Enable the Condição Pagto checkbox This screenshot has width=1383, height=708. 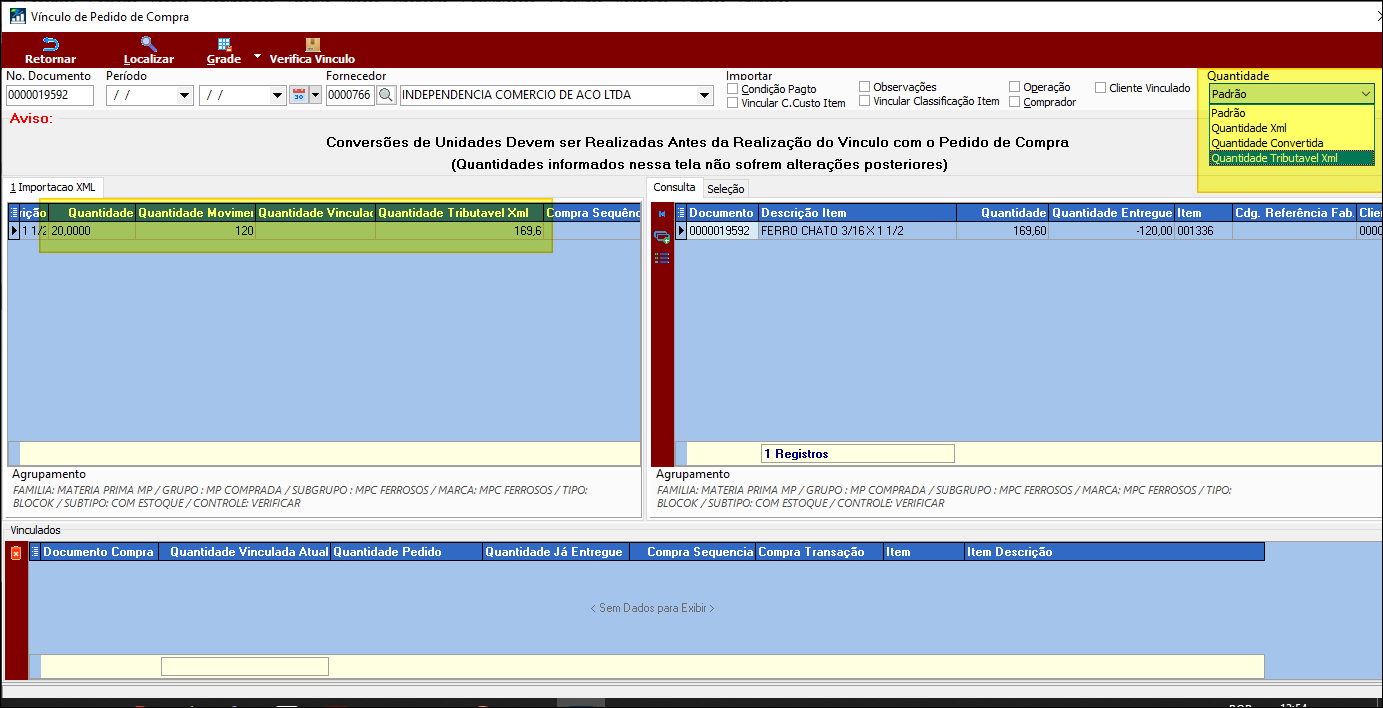click(x=733, y=88)
